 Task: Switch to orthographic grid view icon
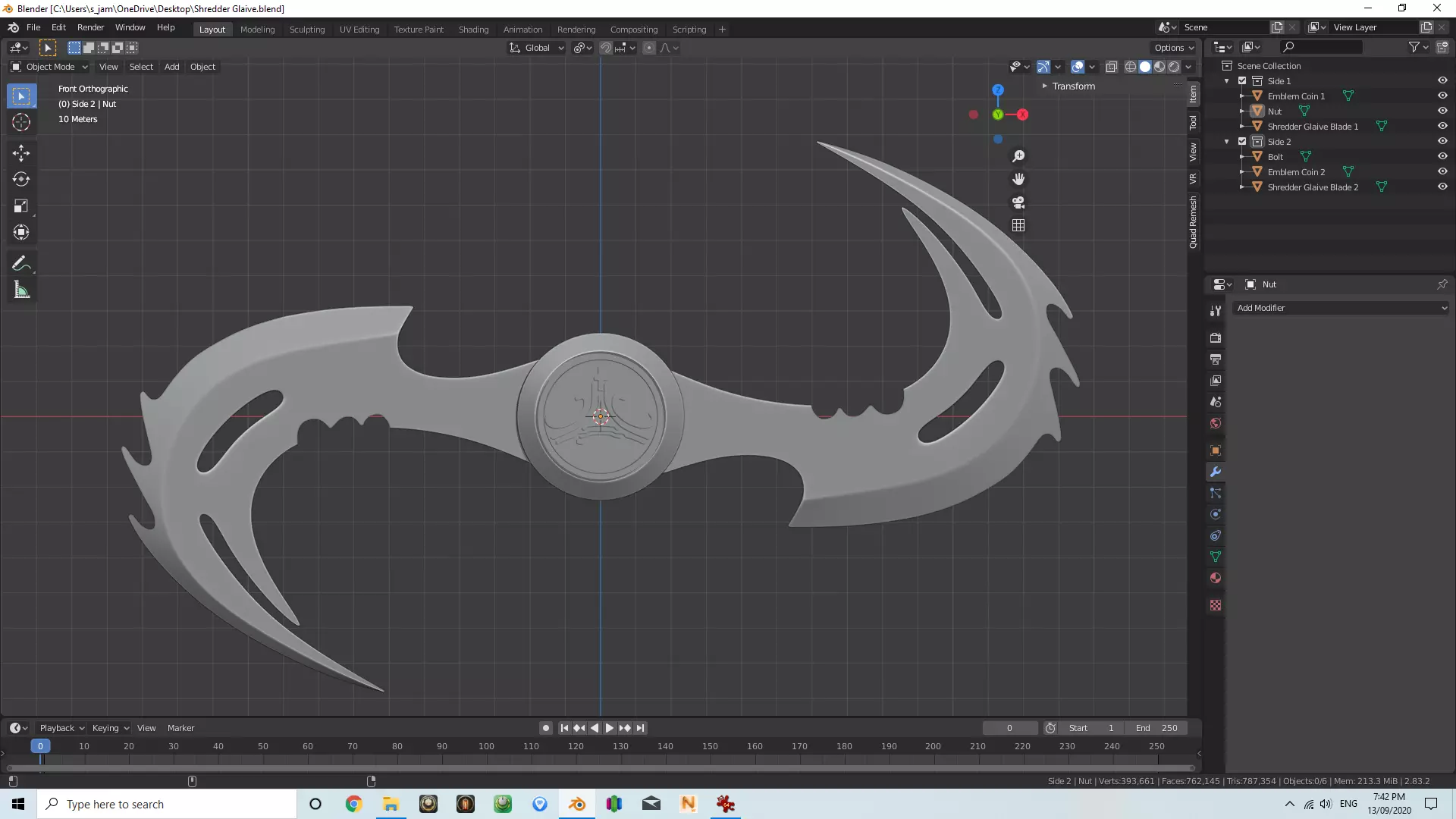(1018, 226)
